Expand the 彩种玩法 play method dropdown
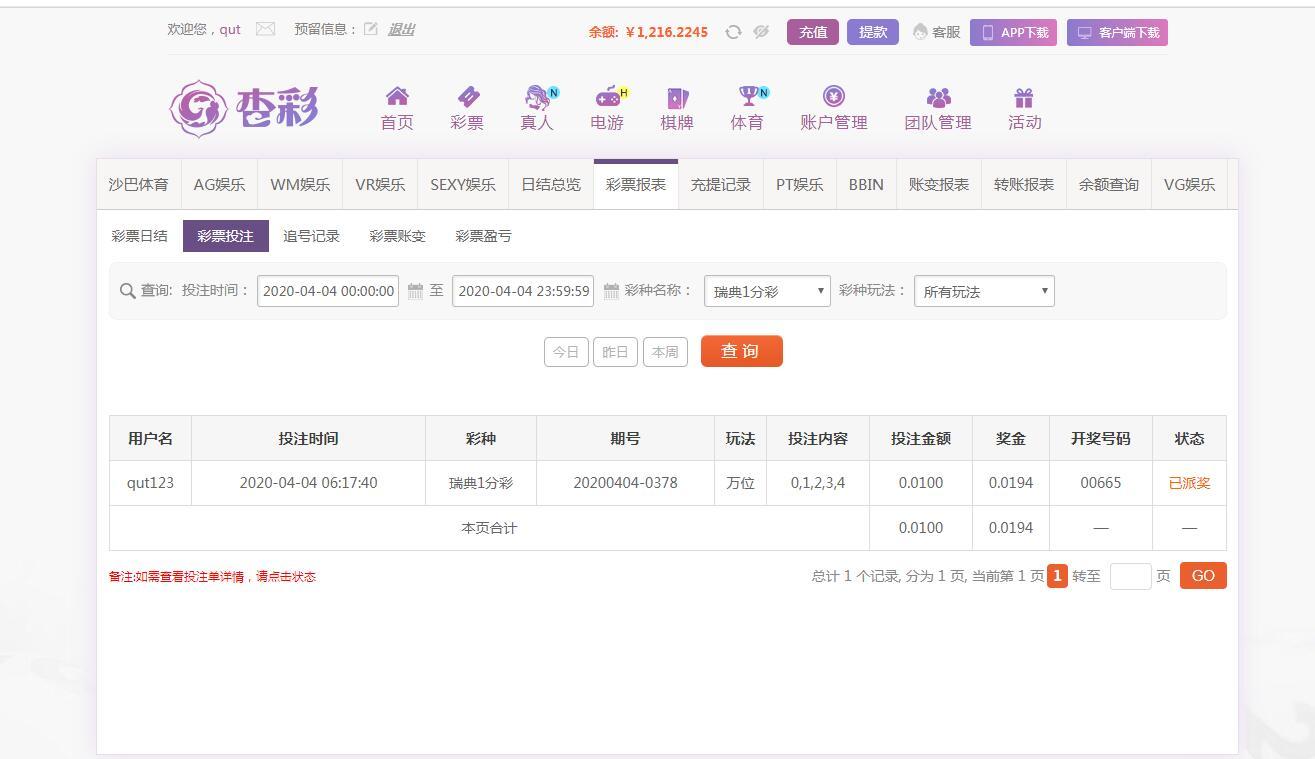Screen dimensions: 1315x759 click(984, 291)
